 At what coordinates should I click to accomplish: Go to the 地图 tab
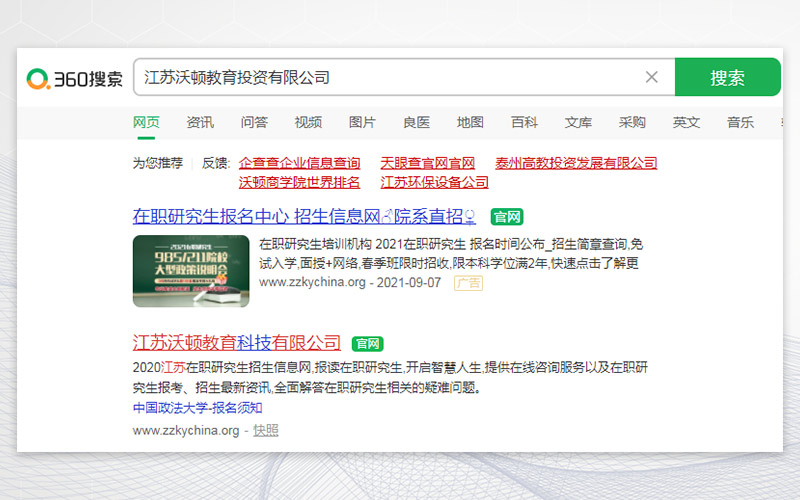pos(470,122)
